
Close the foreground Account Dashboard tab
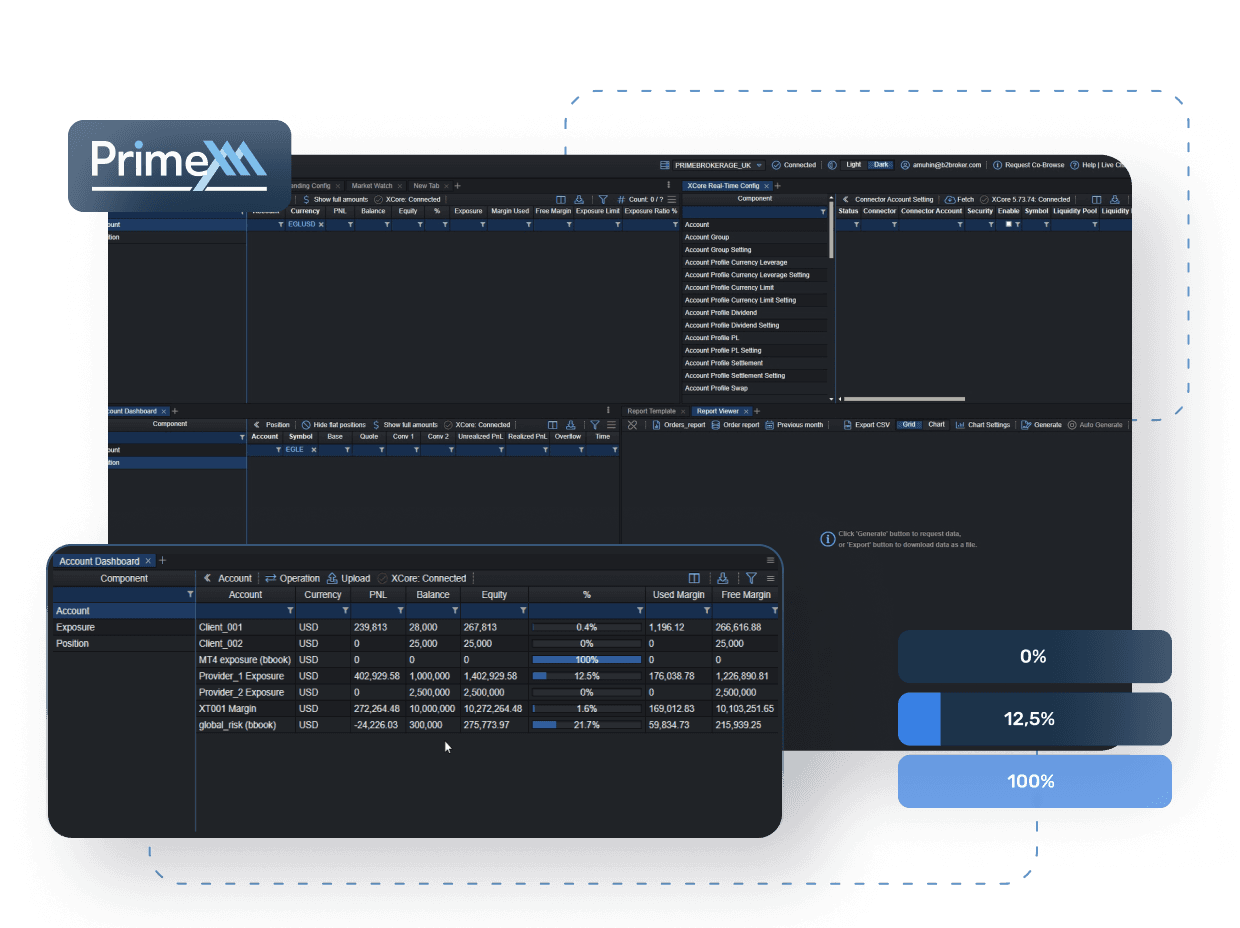pos(148,561)
